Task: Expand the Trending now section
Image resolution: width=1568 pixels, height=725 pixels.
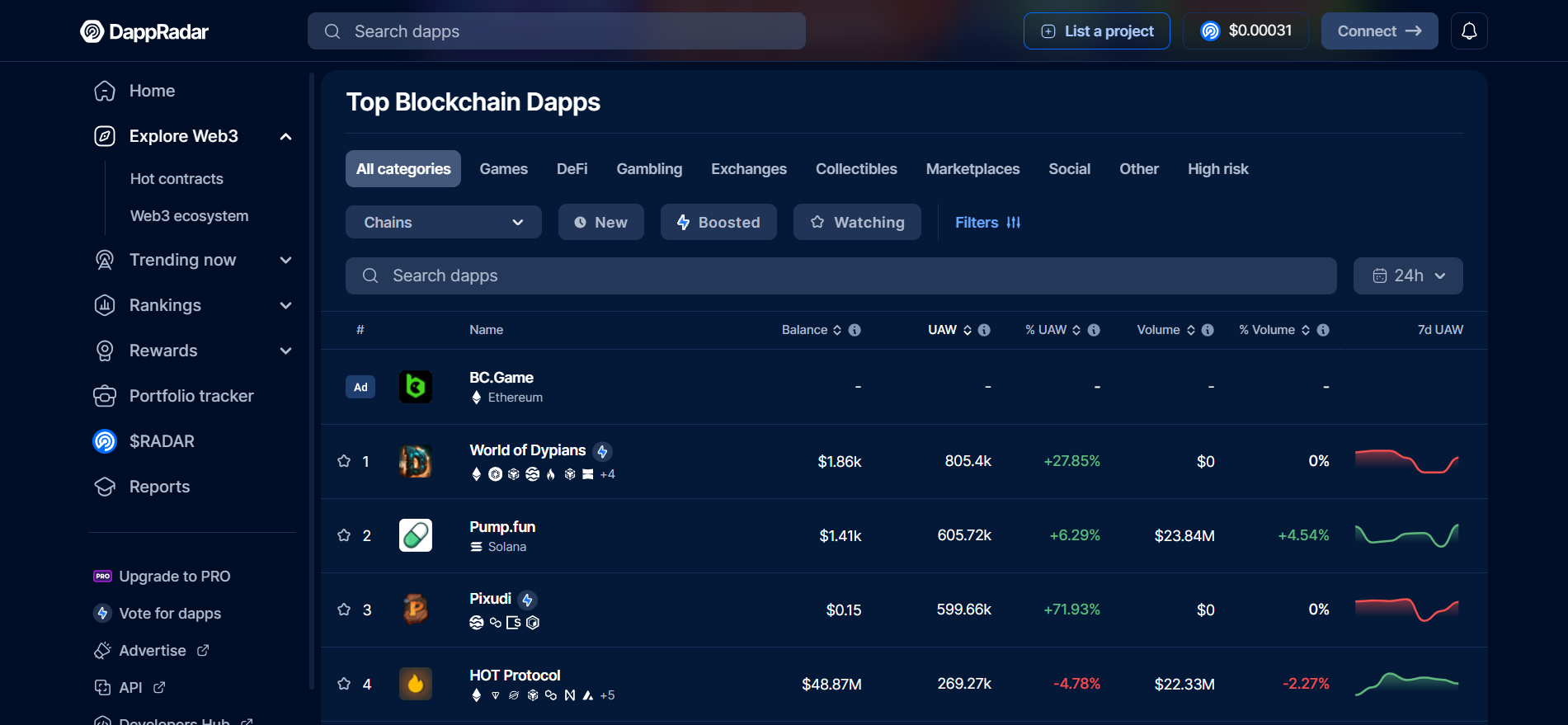Action: pyautogui.click(x=285, y=260)
